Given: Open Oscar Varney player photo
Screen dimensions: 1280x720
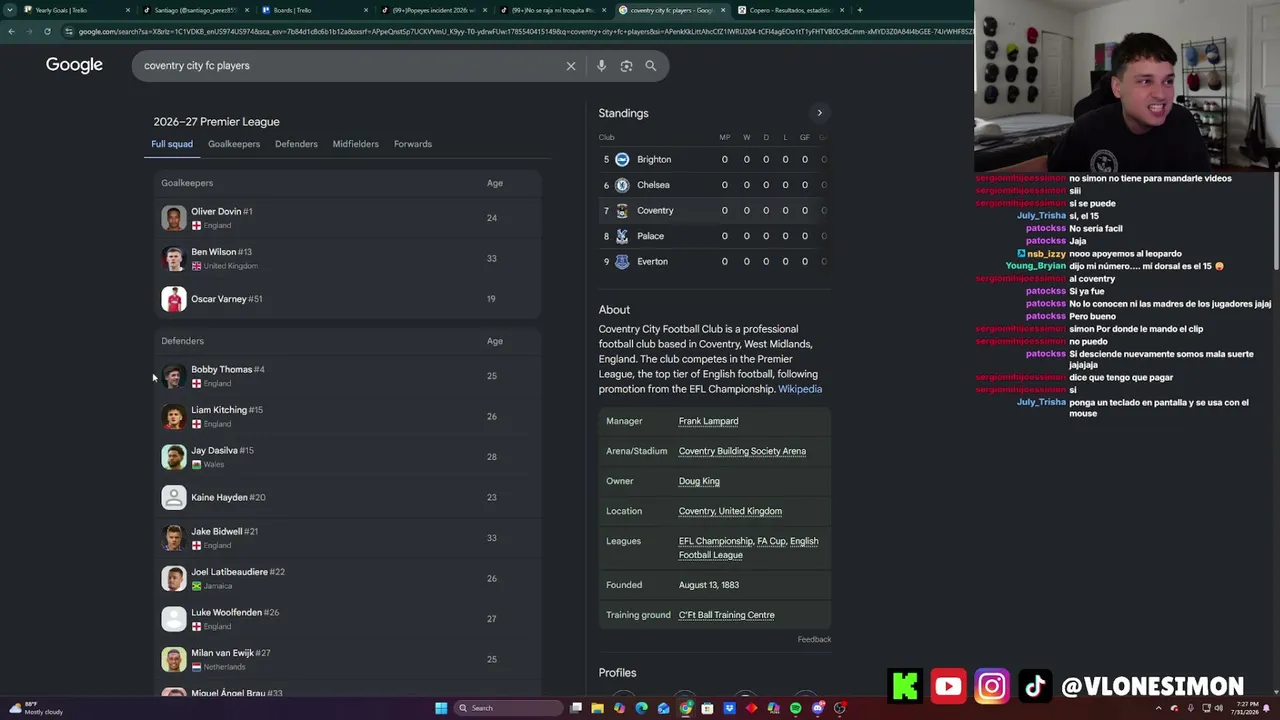Looking at the screenshot, I should 174,299.
